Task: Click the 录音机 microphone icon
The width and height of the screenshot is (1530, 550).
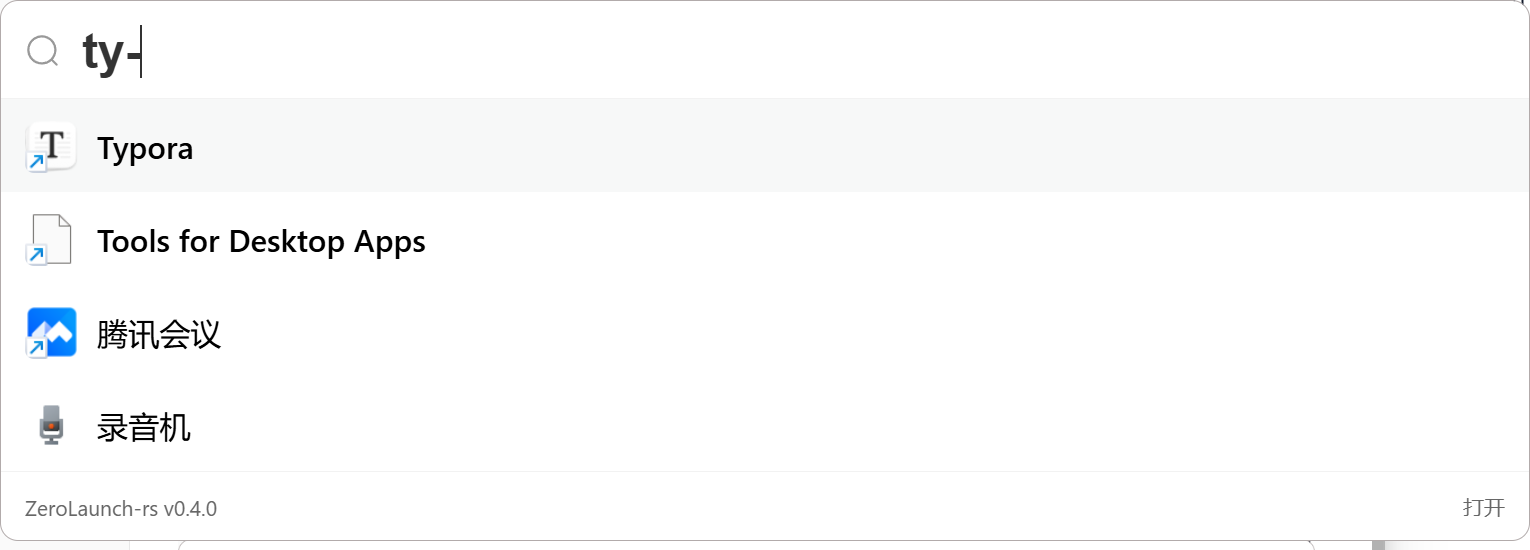Action: [x=51, y=426]
